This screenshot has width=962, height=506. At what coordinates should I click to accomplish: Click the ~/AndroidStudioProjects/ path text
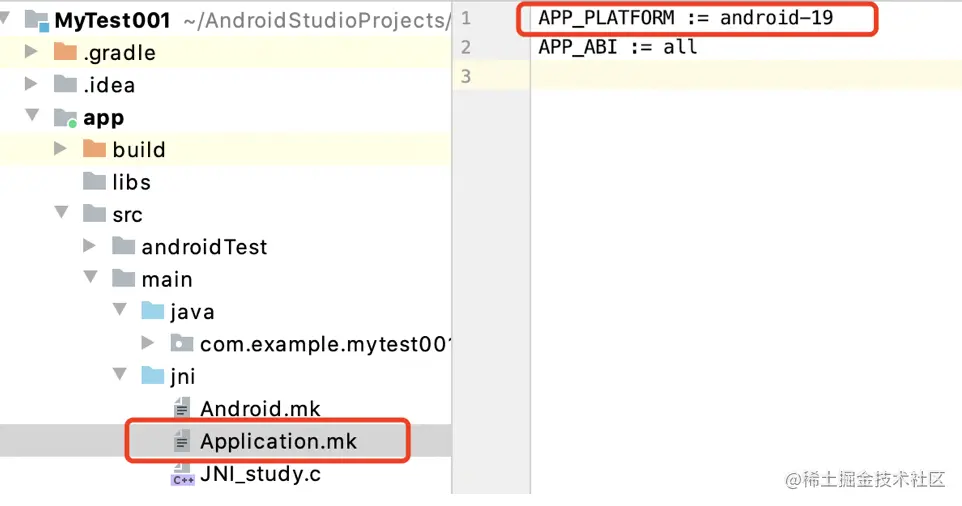[x=317, y=20]
